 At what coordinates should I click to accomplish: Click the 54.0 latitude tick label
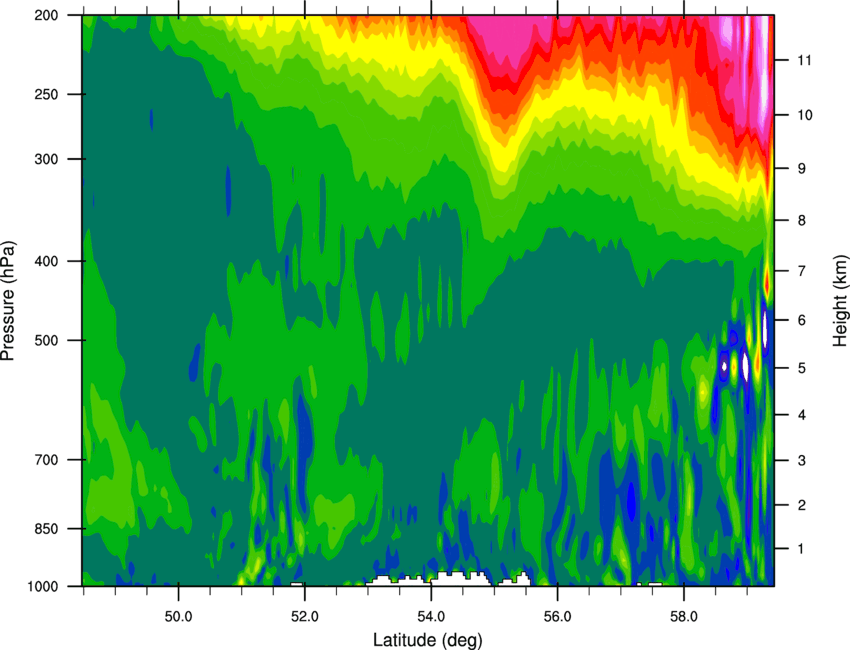tap(431, 617)
